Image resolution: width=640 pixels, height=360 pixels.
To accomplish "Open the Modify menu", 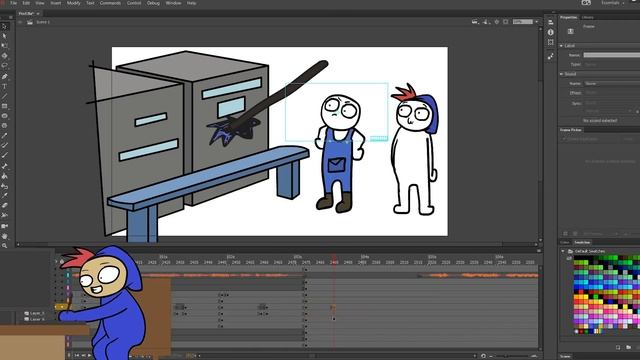I will point(73,3).
